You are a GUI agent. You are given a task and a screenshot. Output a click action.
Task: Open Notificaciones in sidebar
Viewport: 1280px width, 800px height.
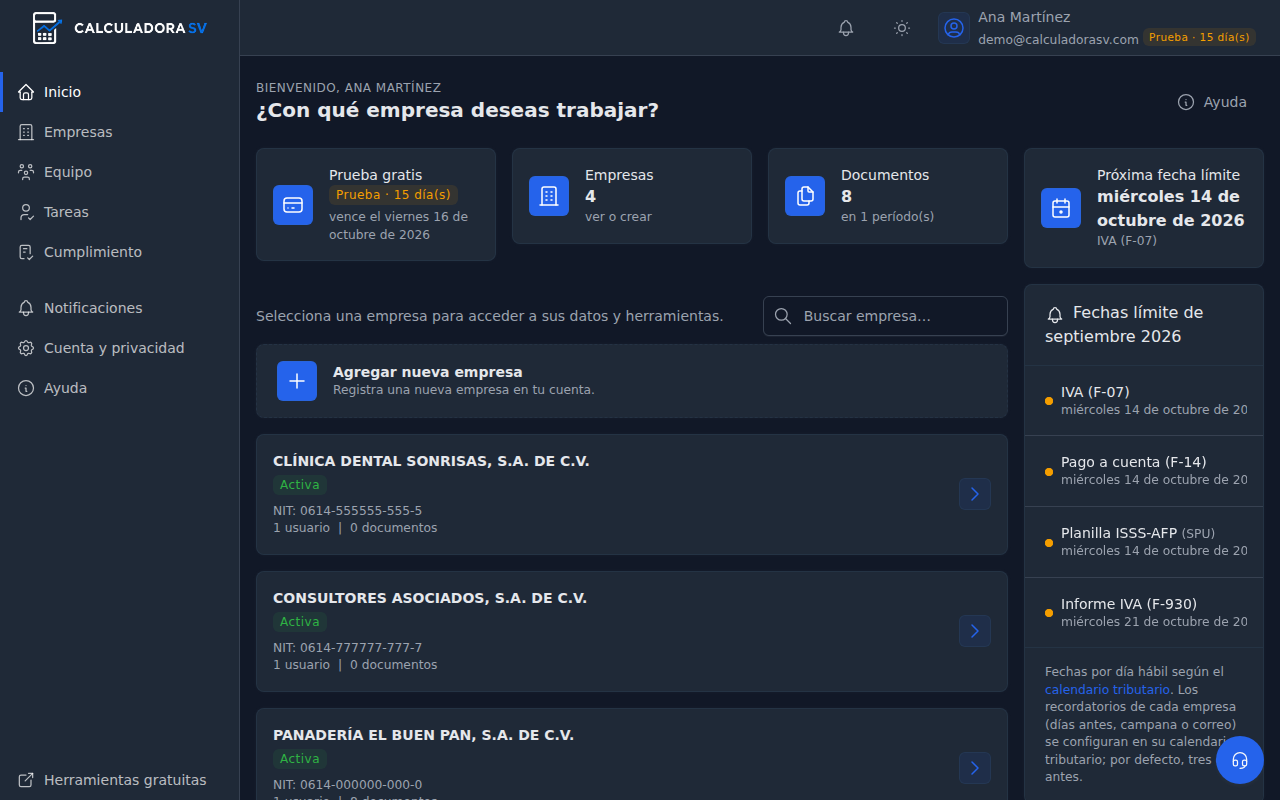tap(120, 308)
